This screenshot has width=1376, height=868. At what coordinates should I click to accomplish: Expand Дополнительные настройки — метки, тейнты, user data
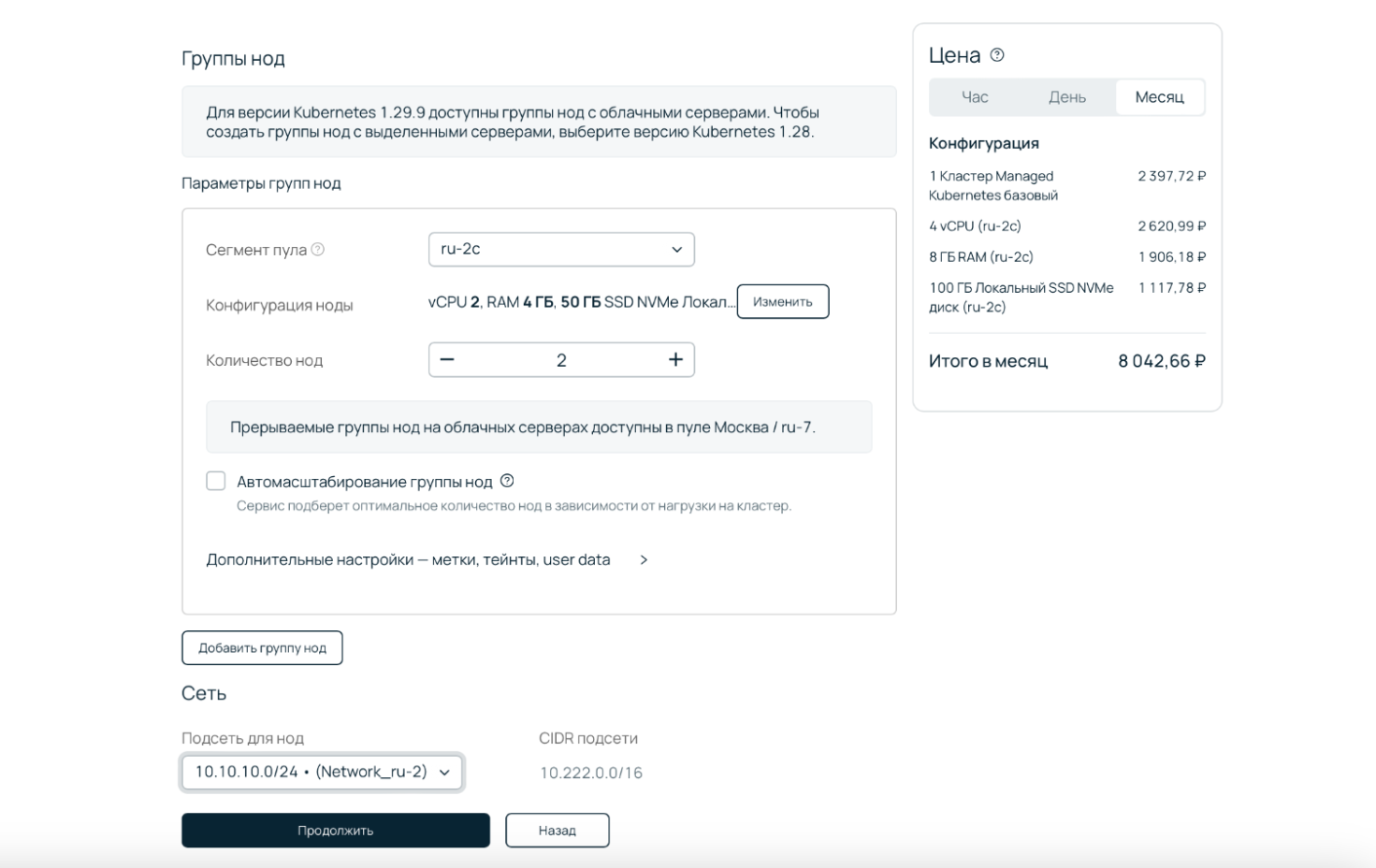pyautogui.click(x=427, y=559)
